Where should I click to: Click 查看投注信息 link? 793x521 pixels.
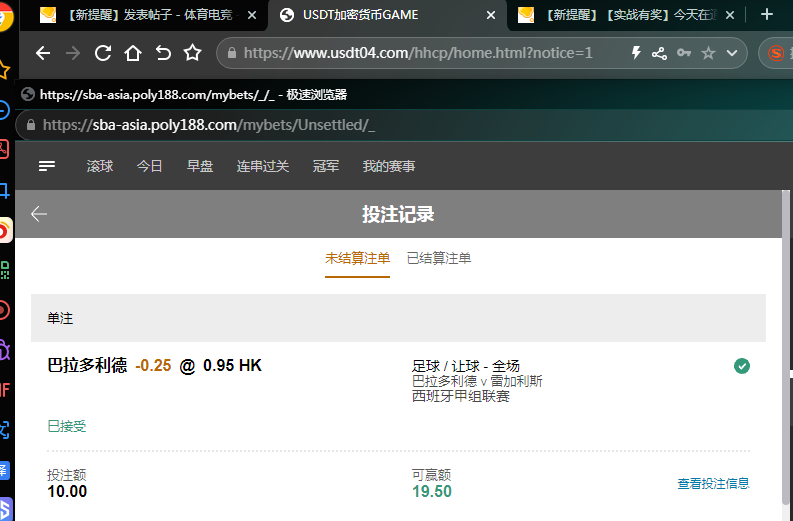click(x=713, y=484)
